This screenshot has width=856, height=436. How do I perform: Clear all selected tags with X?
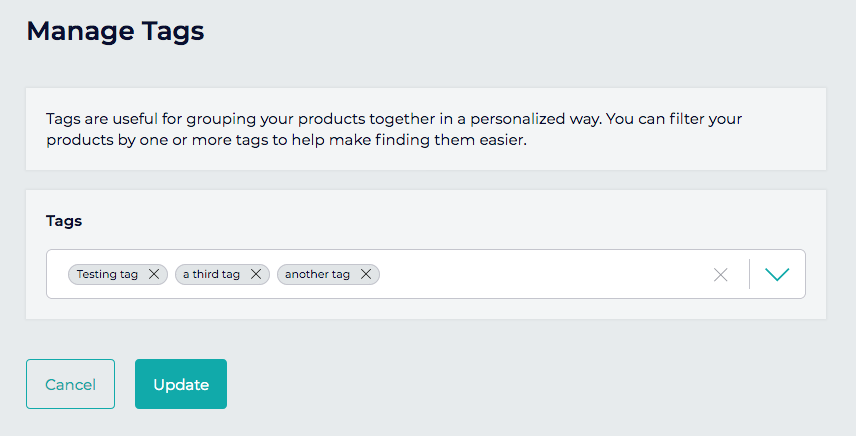720,274
